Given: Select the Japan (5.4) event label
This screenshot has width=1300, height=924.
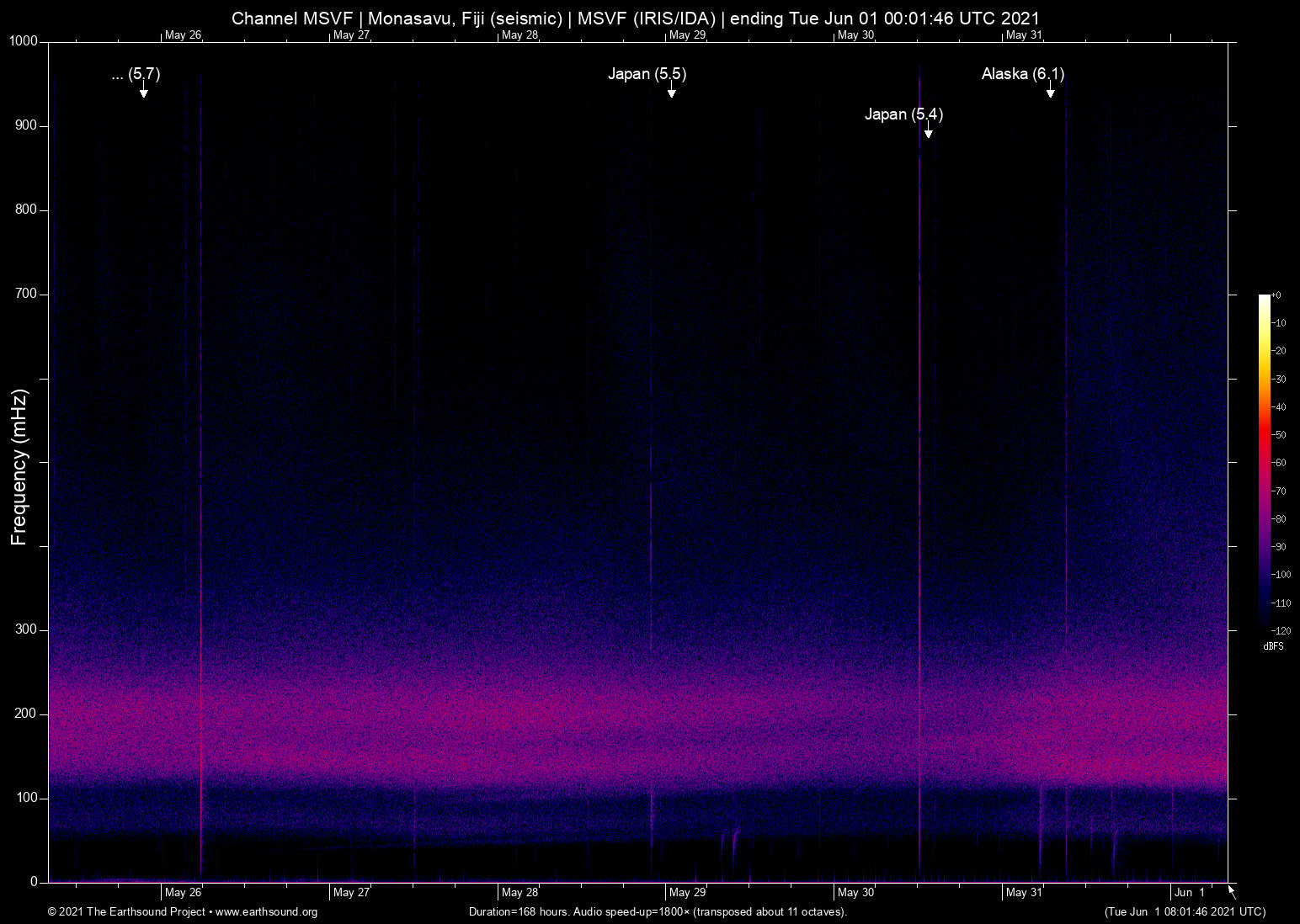Looking at the screenshot, I should pyautogui.click(x=903, y=114).
